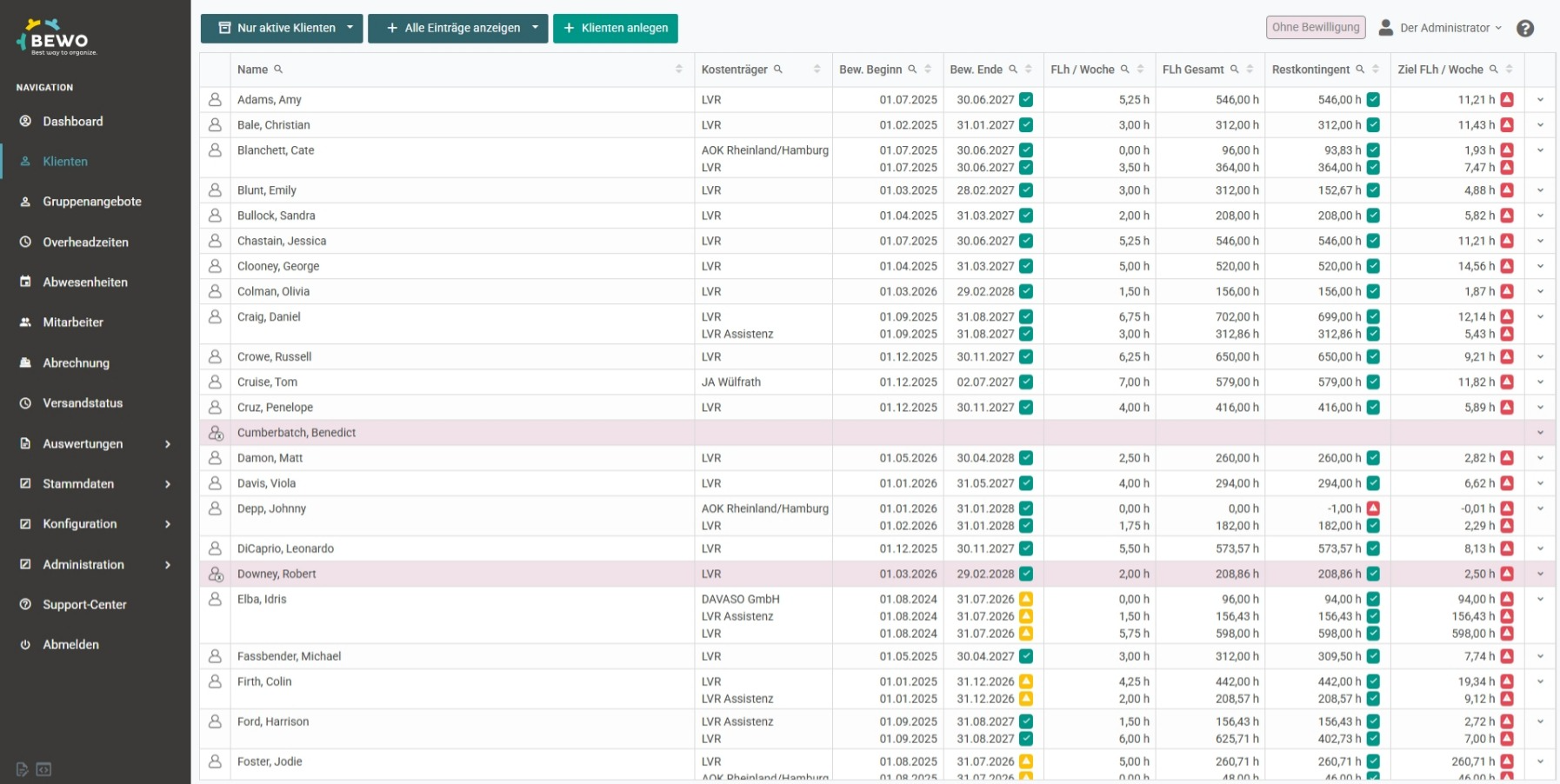
Task: Search the FLh / Woche column
Action: pyautogui.click(x=1124, y=70)
